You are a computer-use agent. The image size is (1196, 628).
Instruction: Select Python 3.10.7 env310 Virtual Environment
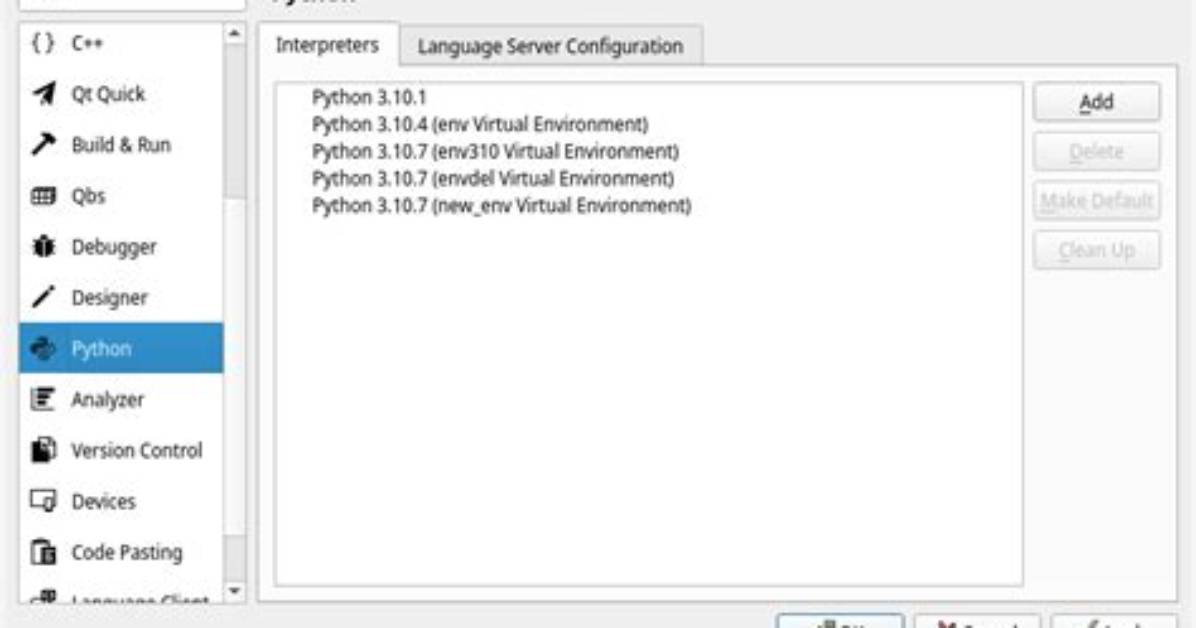point(495,151)
